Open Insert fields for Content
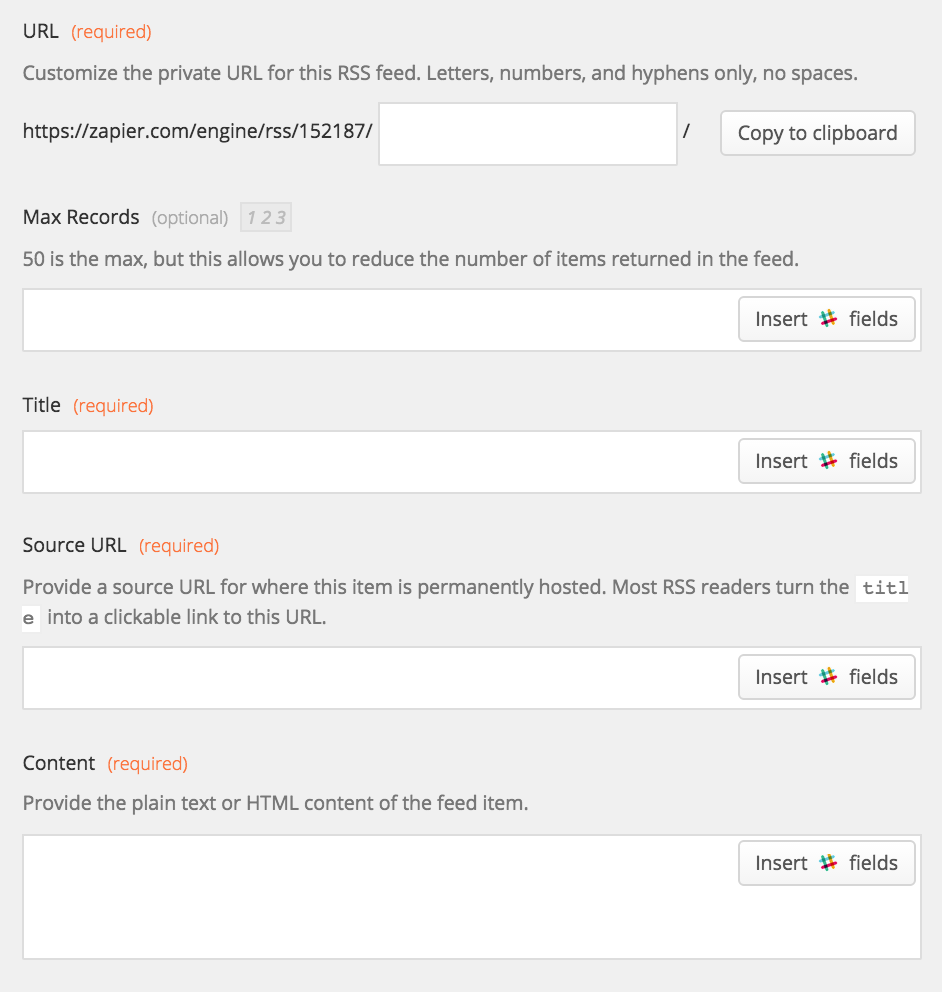The height and width of the screenshot is (992, 942). [826, 863]
